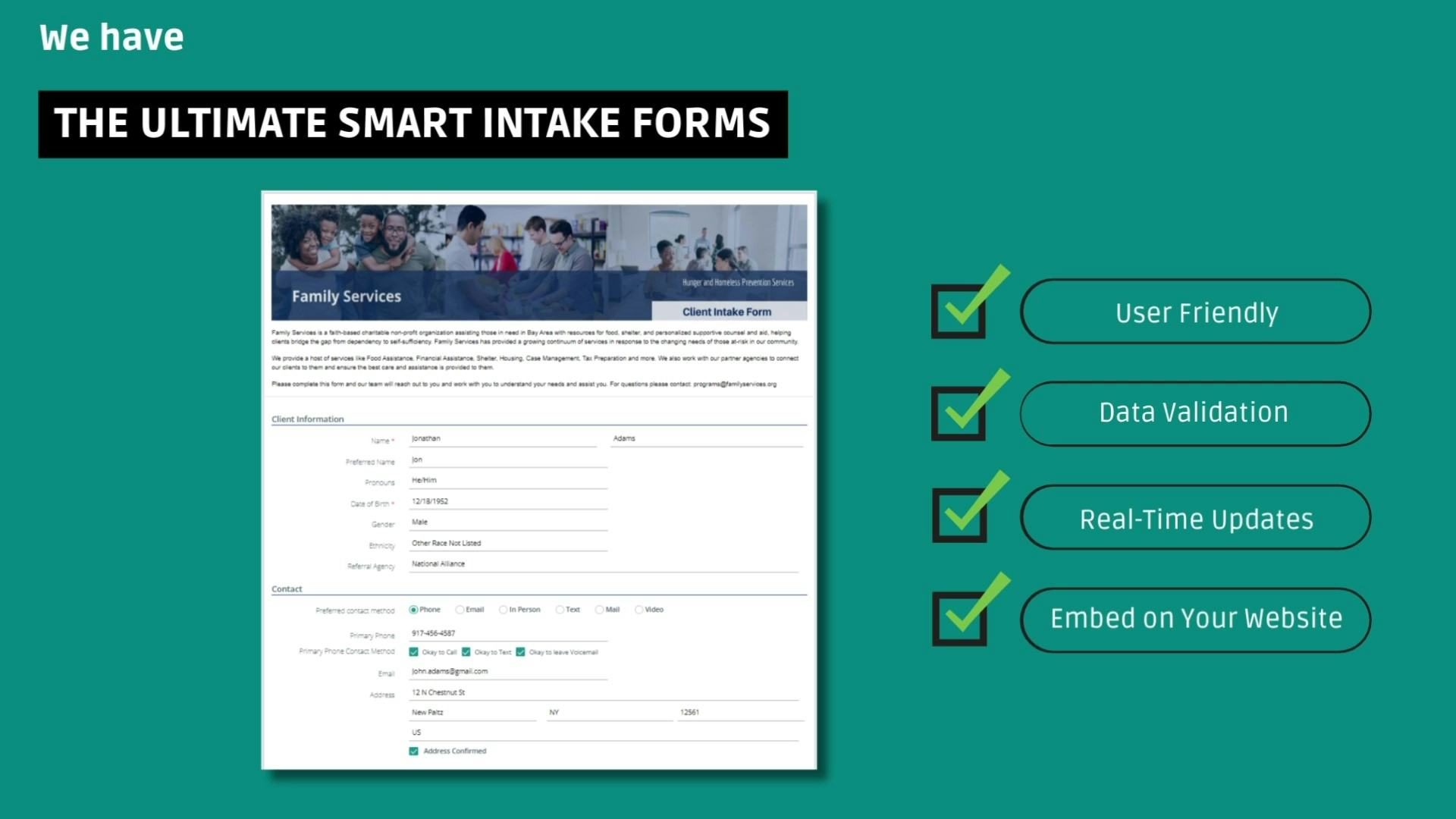1456x819 pixels.
Task: Open the Ethnicity field dropdown
Action: click(x=508, y=544)
